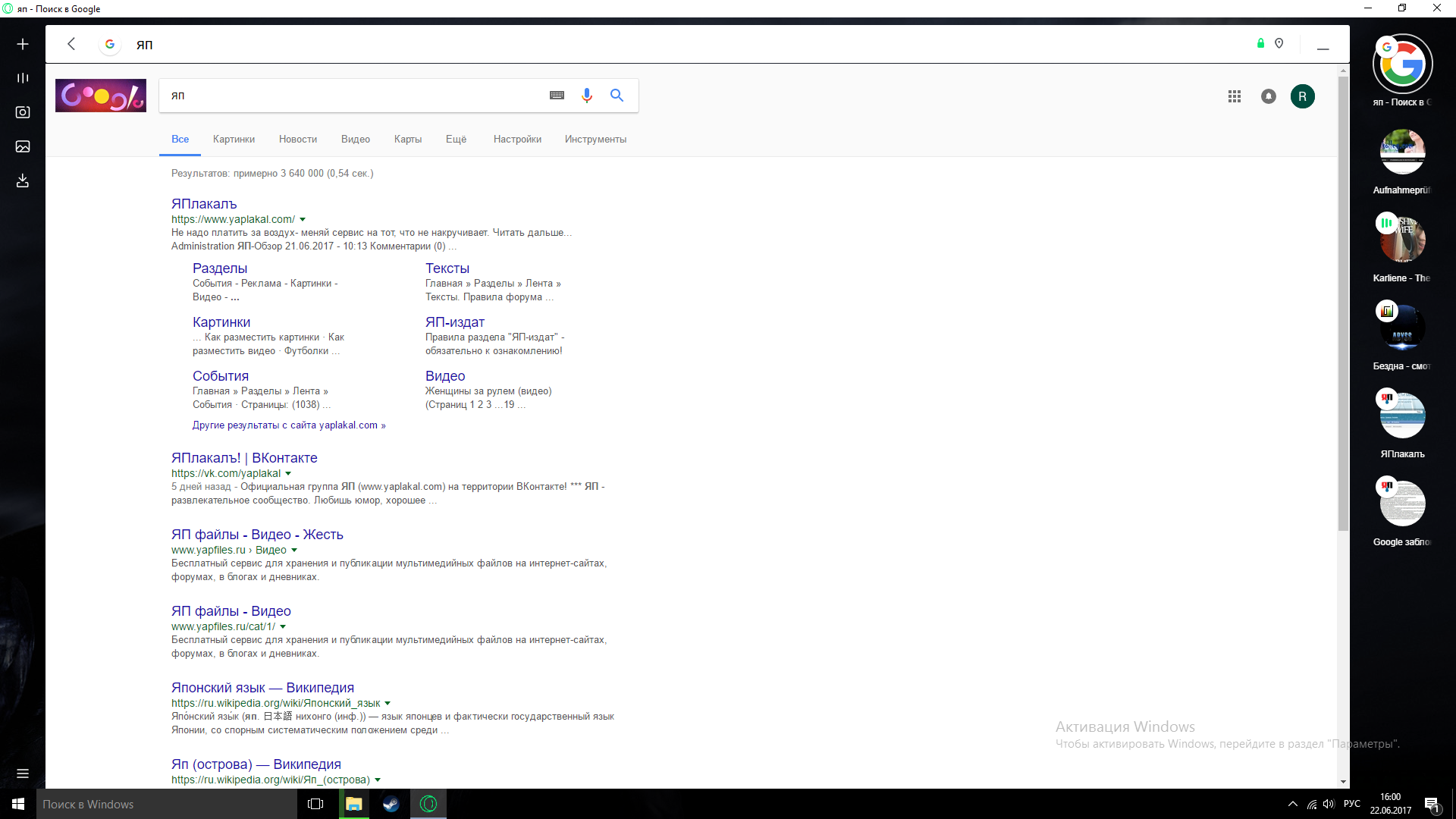Open the Настройки search settings
Viewport: 1456px width, 819px height.
point(517,140)
